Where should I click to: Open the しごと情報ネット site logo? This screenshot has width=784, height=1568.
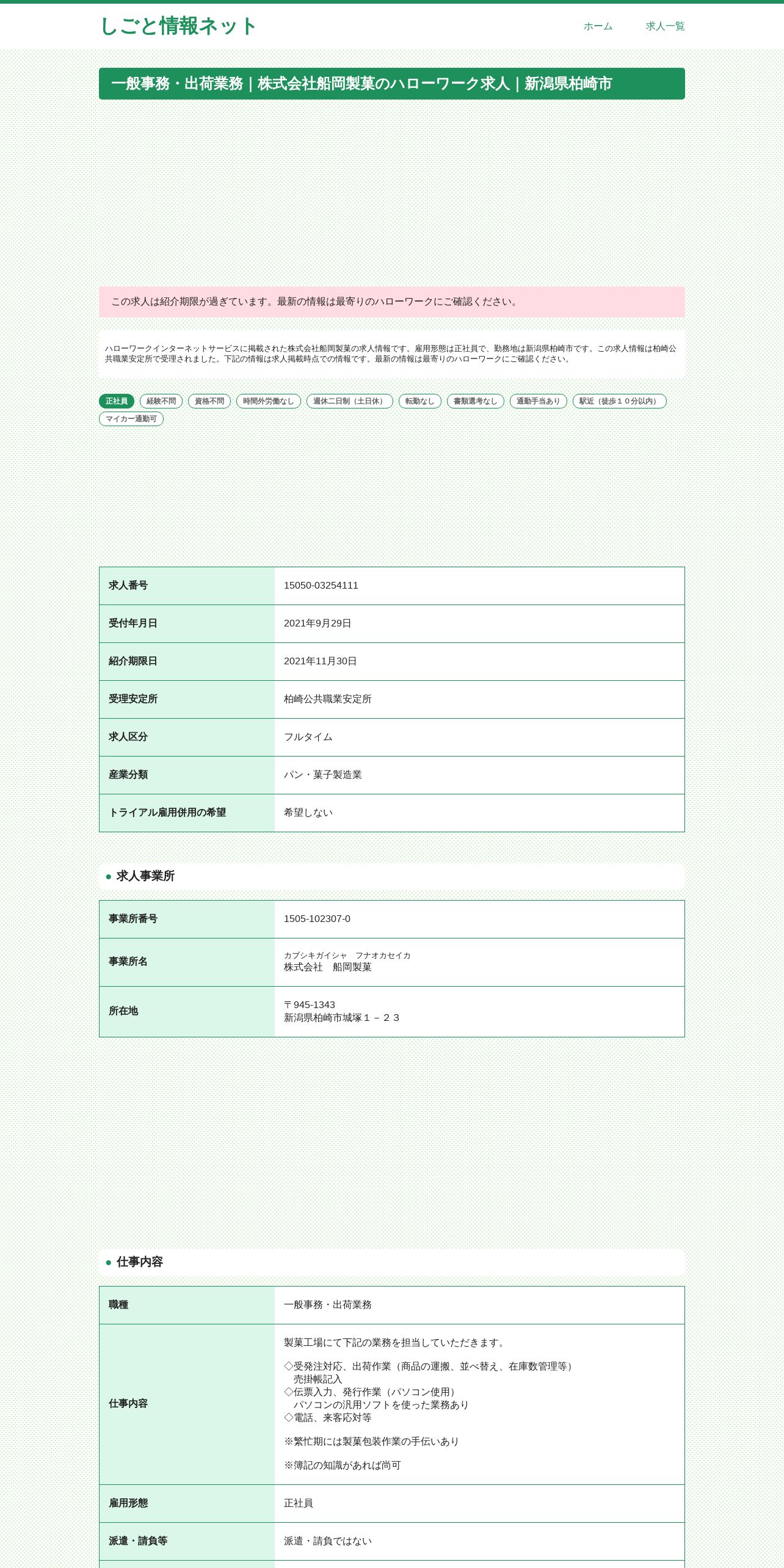(178, 26)
